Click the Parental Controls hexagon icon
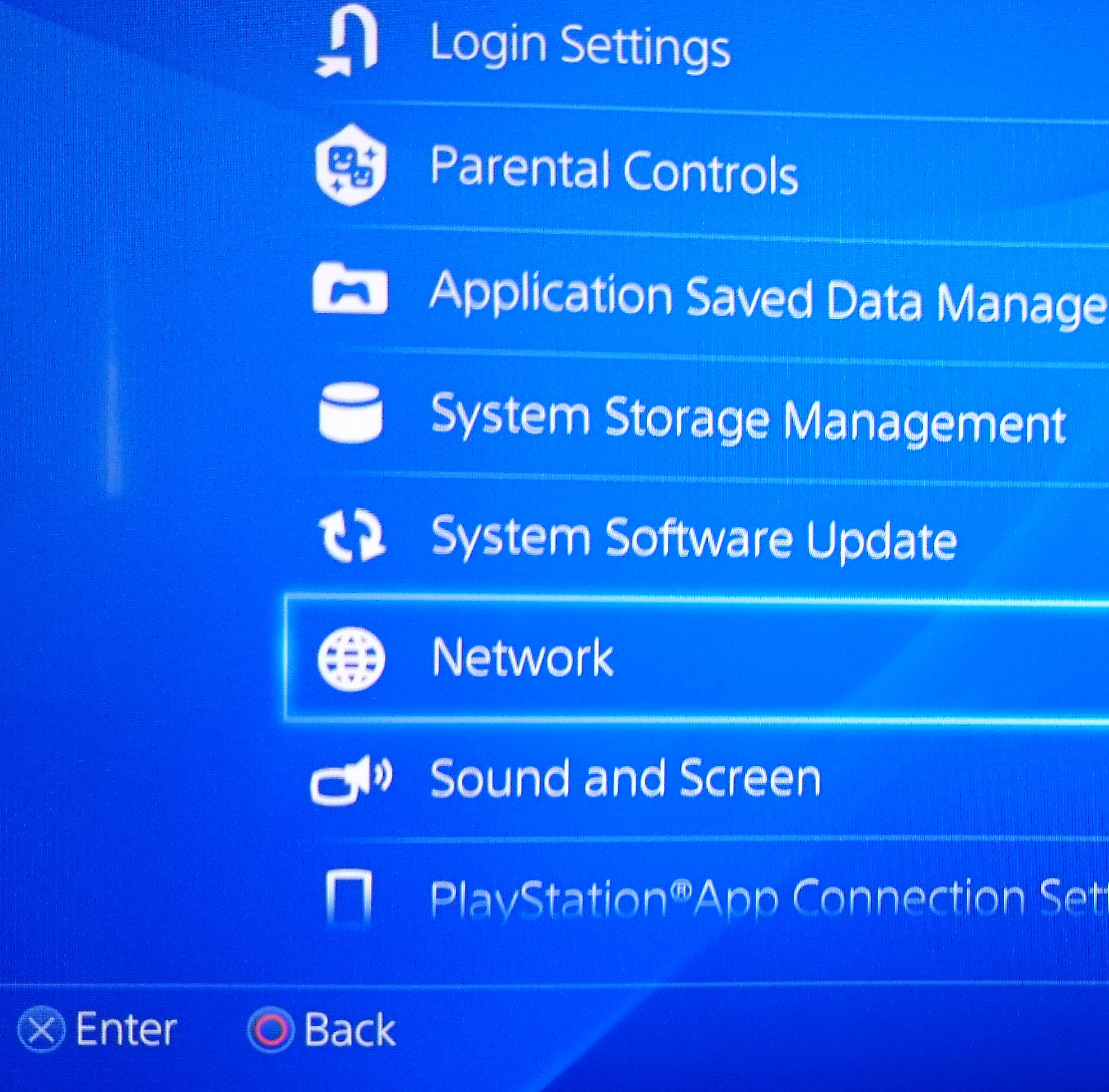This screenshot has width=1109, height=1092. click(x=351, y=165)
